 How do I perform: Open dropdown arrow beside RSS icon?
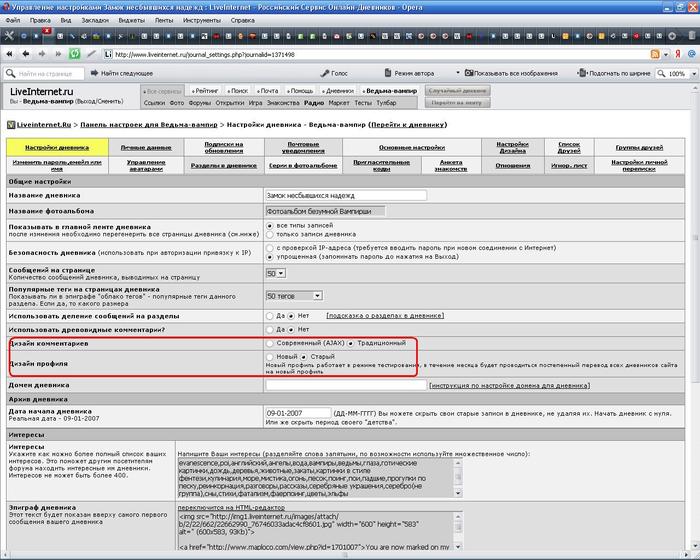(x=666, y=54)
